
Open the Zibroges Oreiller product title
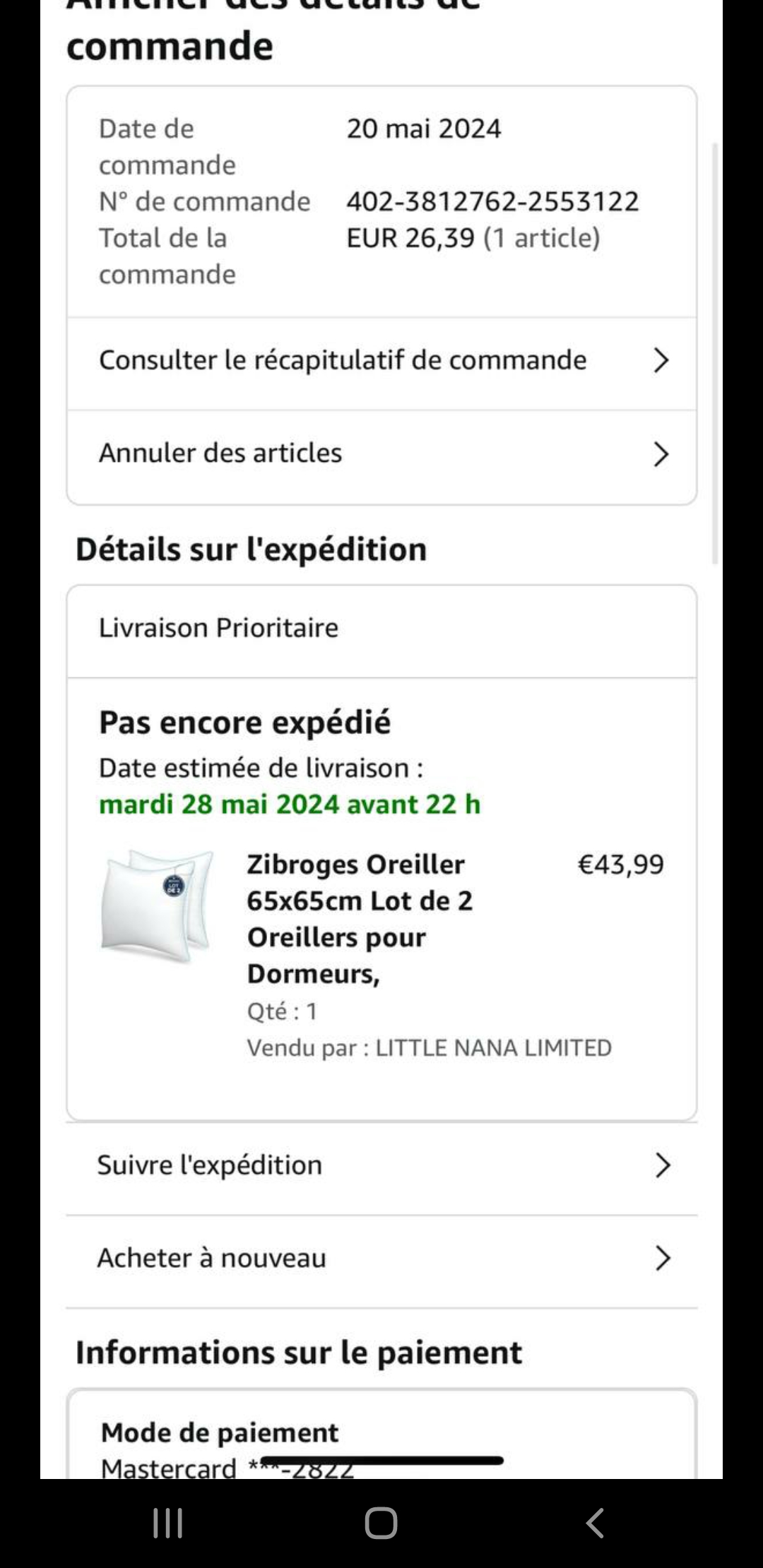(359, 918)
